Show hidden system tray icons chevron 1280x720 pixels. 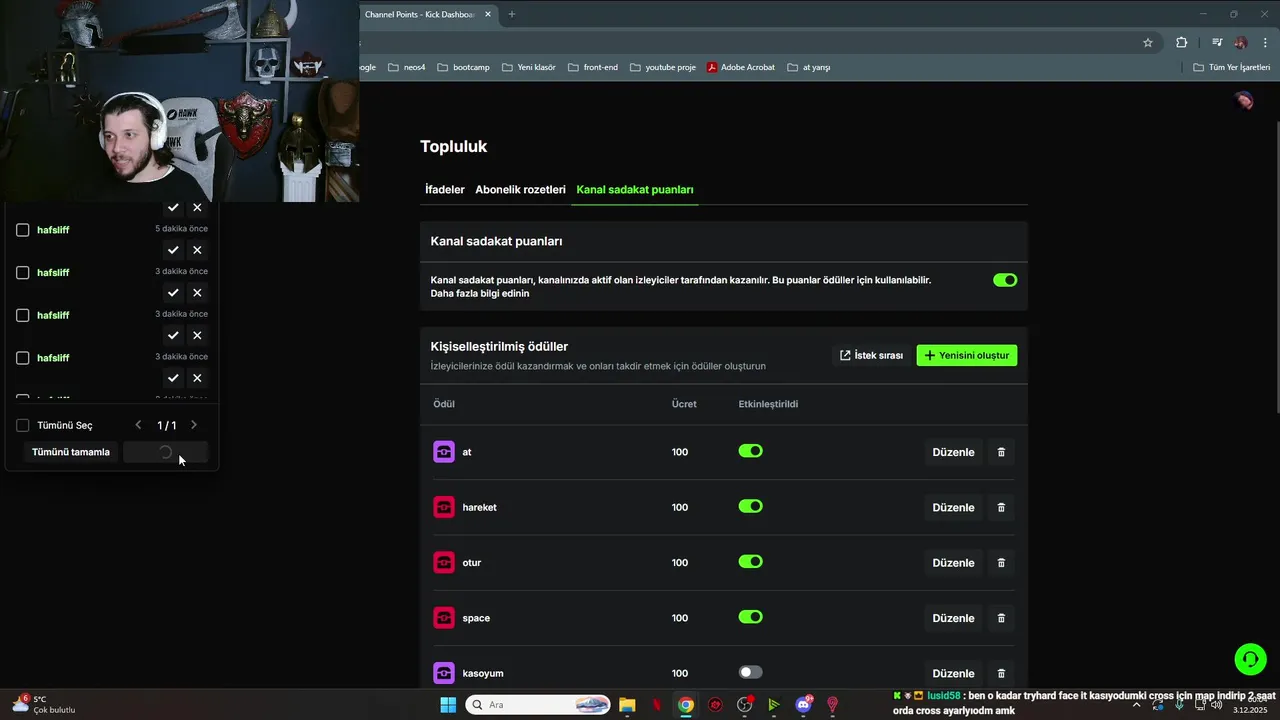click(1136, 705)
